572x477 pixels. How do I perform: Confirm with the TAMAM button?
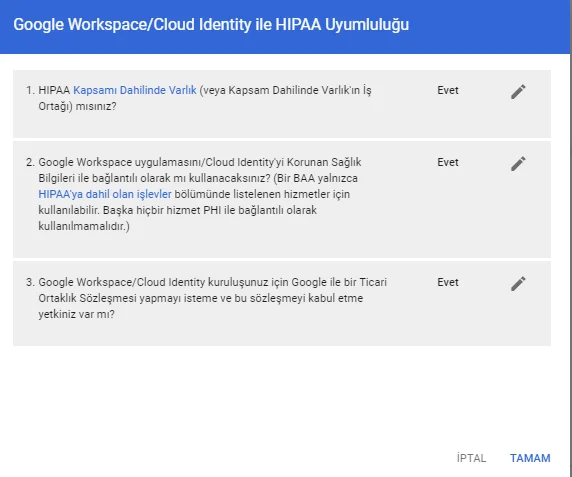[530, 458]
